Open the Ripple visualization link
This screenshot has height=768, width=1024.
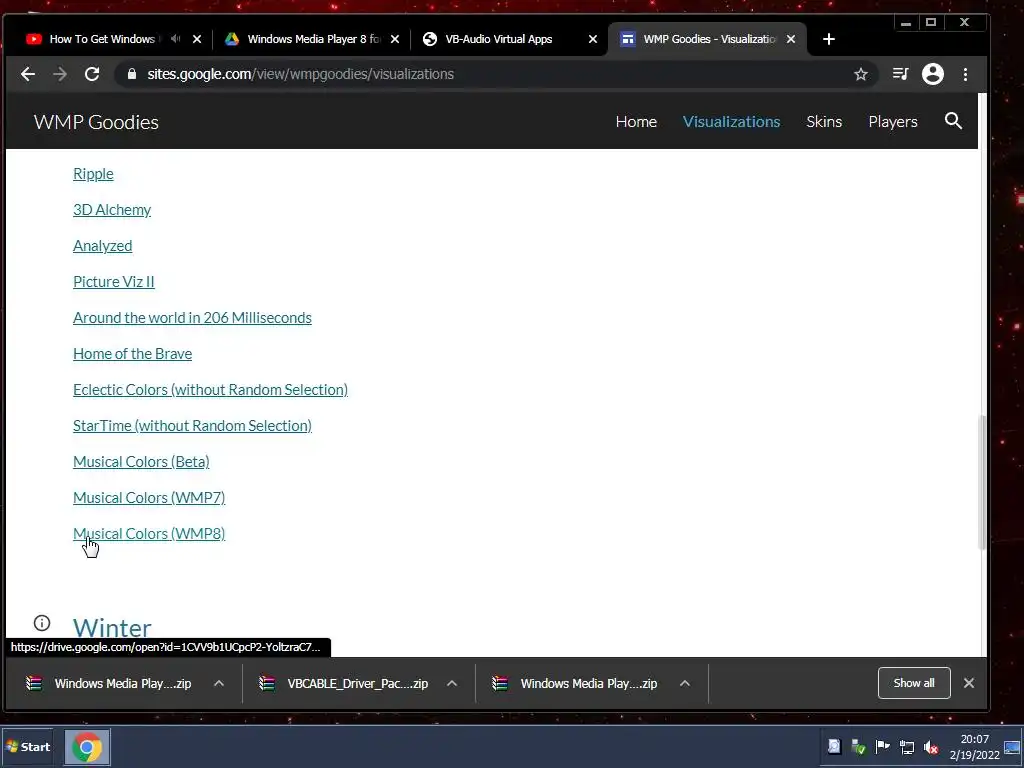pos(93,174)
